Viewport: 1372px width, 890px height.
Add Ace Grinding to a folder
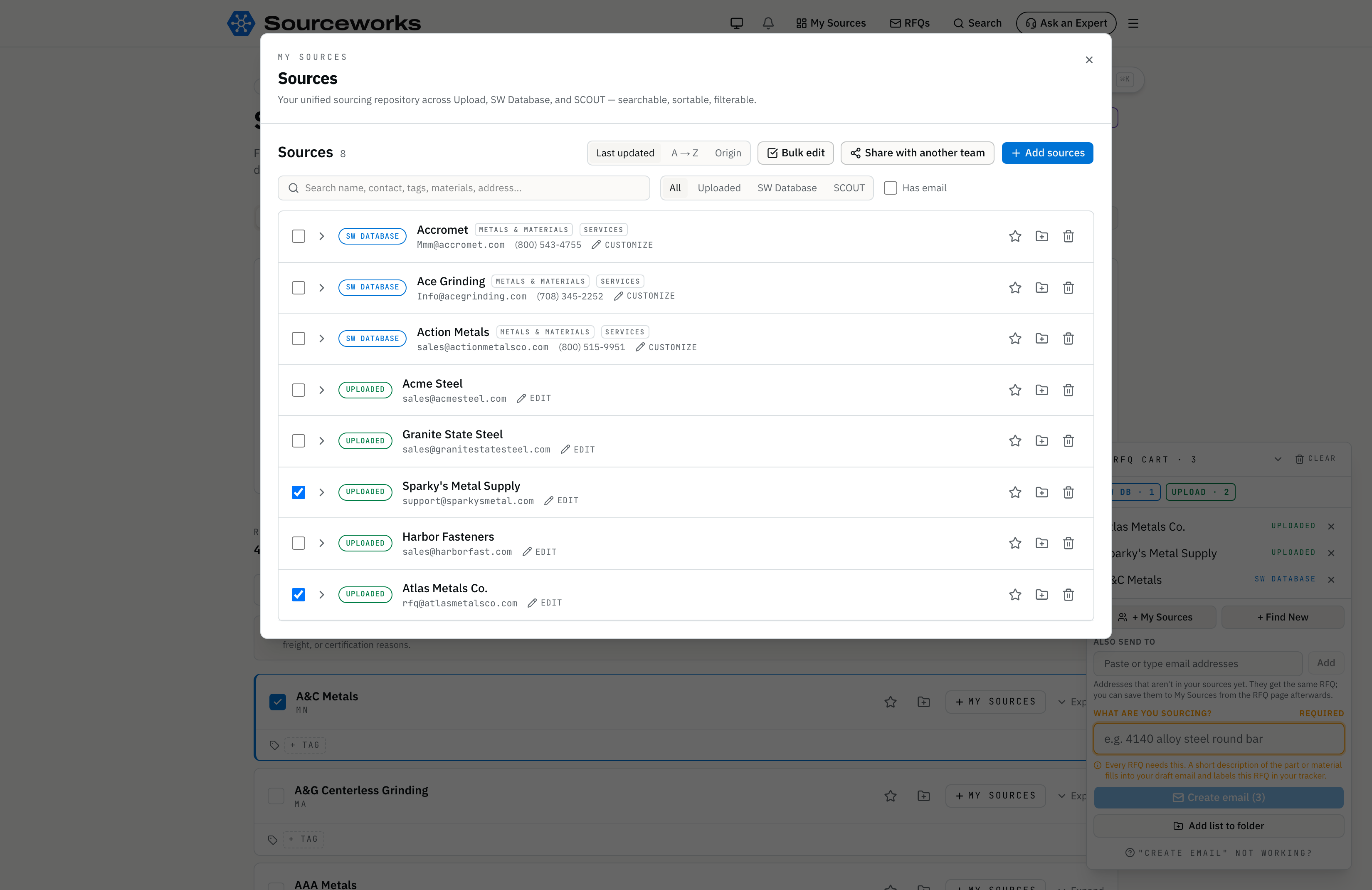1042,288
